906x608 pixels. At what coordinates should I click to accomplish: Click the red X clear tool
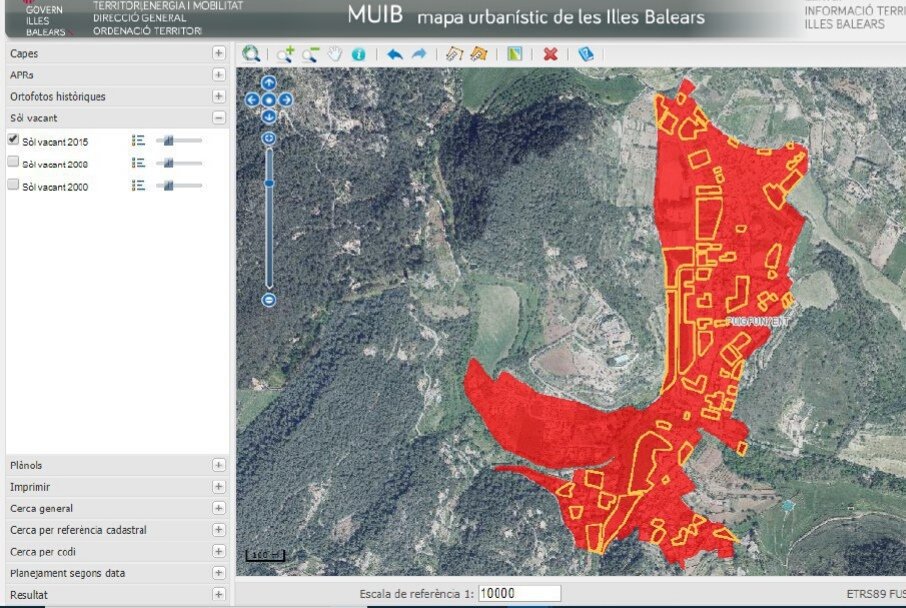pyautogui.click(x=551, y=54)
